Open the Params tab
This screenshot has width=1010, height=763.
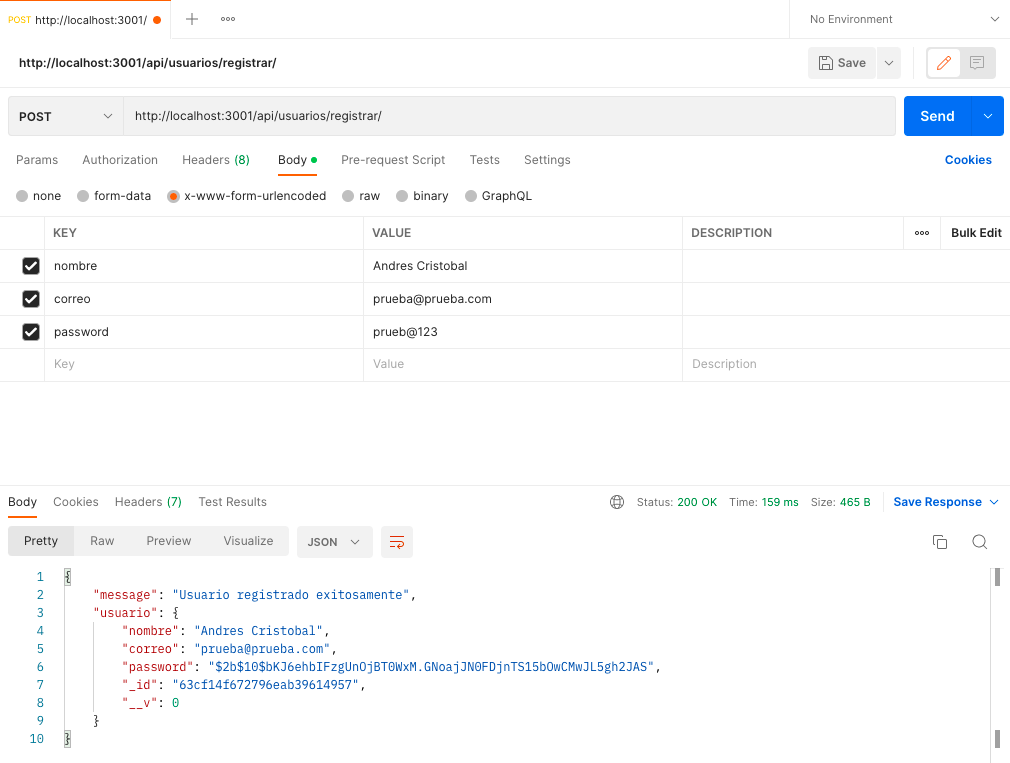[37, 160]
